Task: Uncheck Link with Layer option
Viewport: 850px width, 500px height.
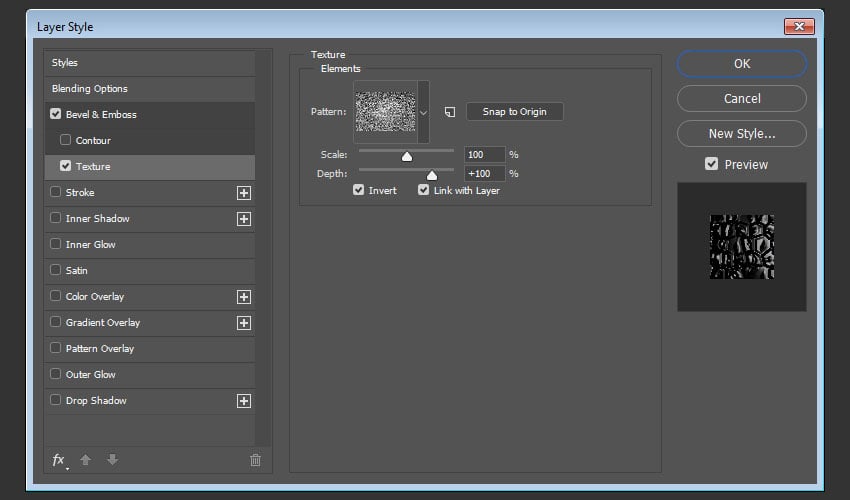Action: (x=424, y=191)
